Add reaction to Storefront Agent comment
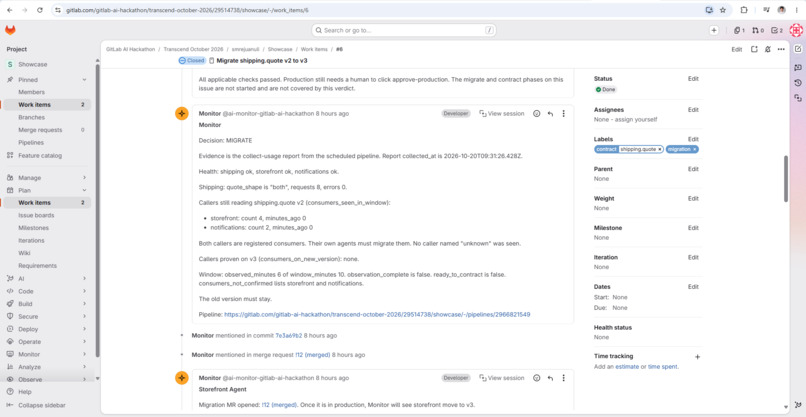The width and height of the screenshot is (806, 417). (x=537, y=378)
